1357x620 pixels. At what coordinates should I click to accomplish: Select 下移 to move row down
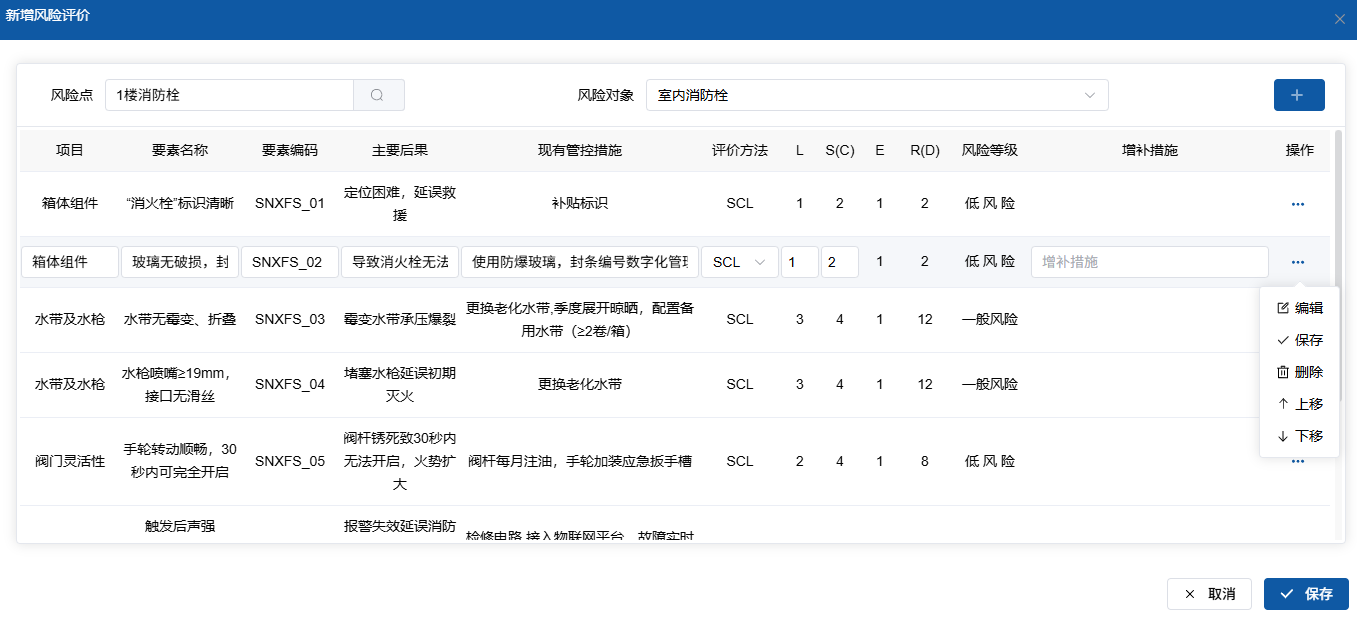coord(1299,436)
